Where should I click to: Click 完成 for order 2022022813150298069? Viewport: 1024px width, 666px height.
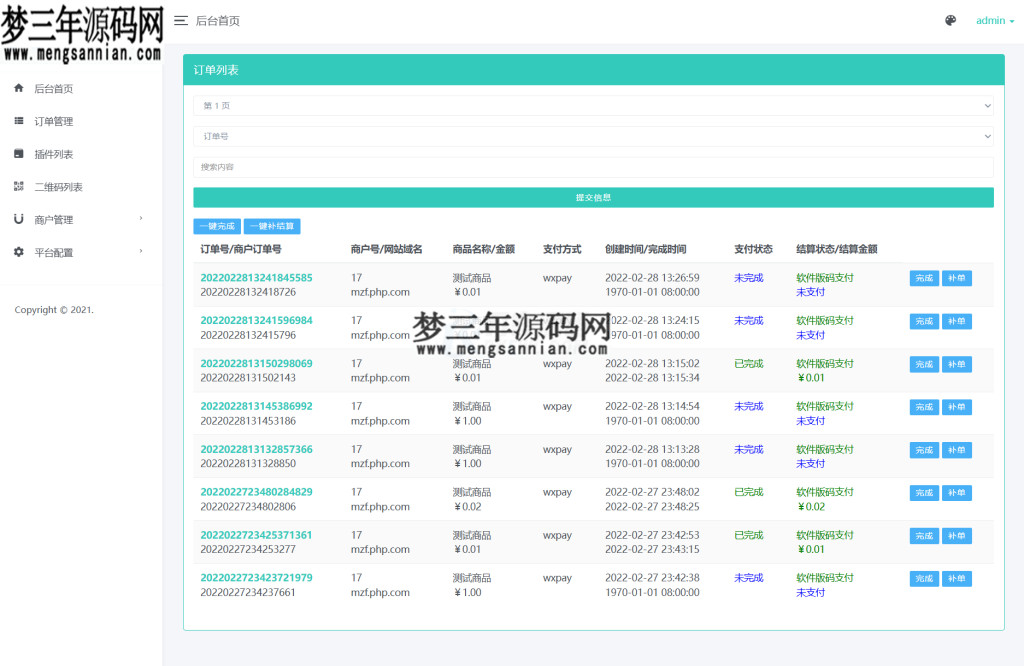click(924, 364)
